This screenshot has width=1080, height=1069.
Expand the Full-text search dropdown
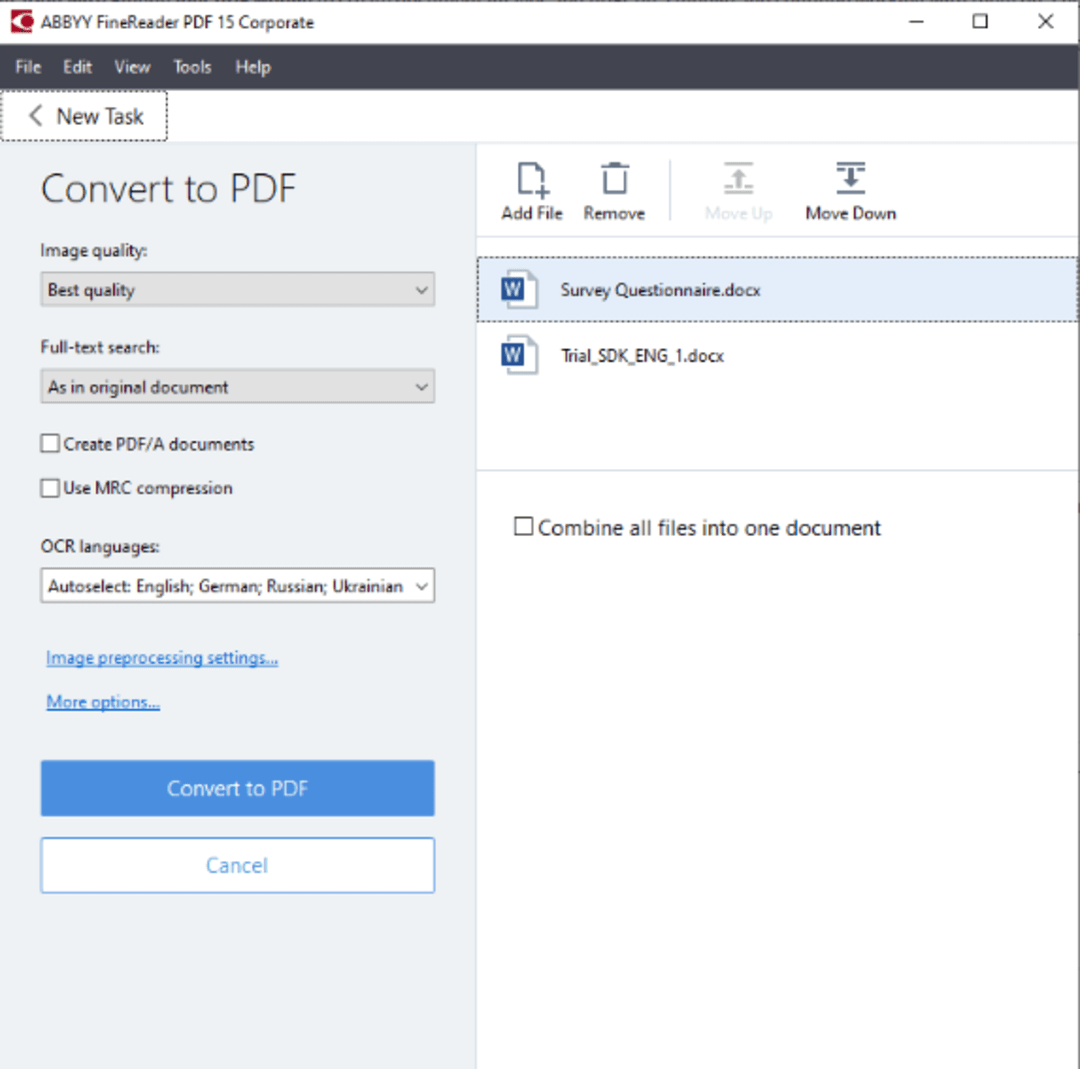tap(237, 387)
